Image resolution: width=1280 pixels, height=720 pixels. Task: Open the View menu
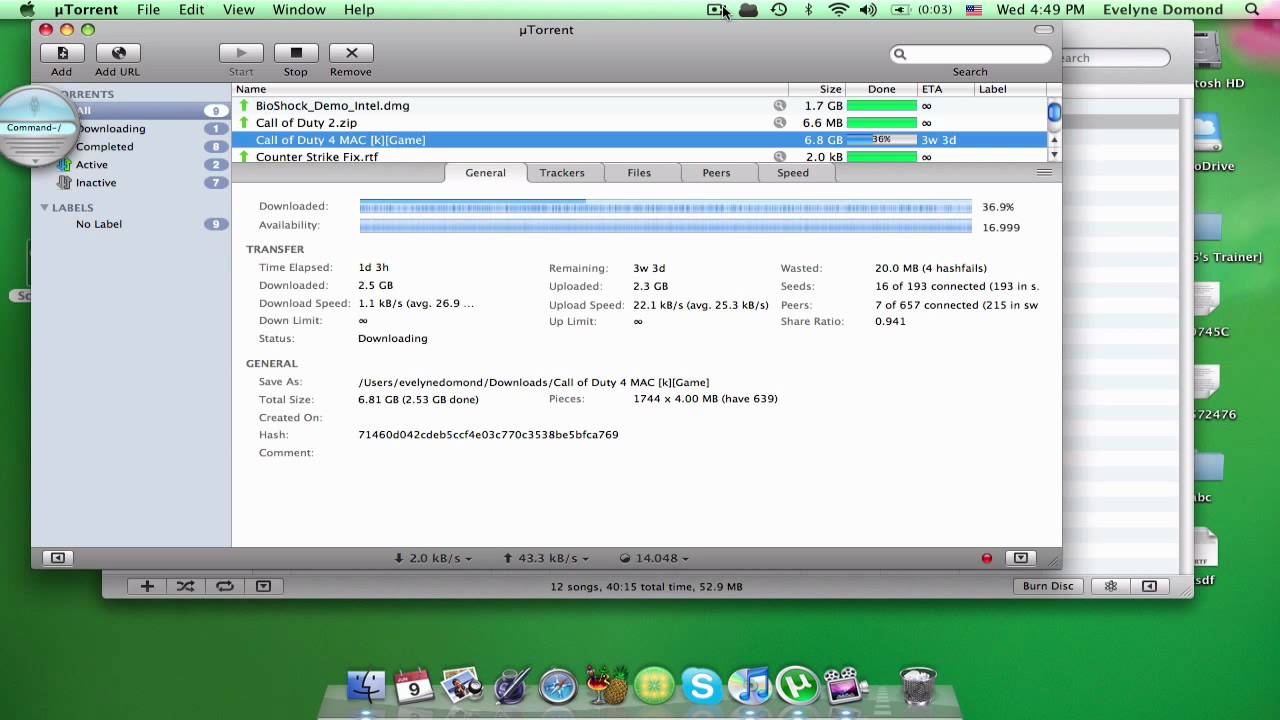[x=238, y=10]
